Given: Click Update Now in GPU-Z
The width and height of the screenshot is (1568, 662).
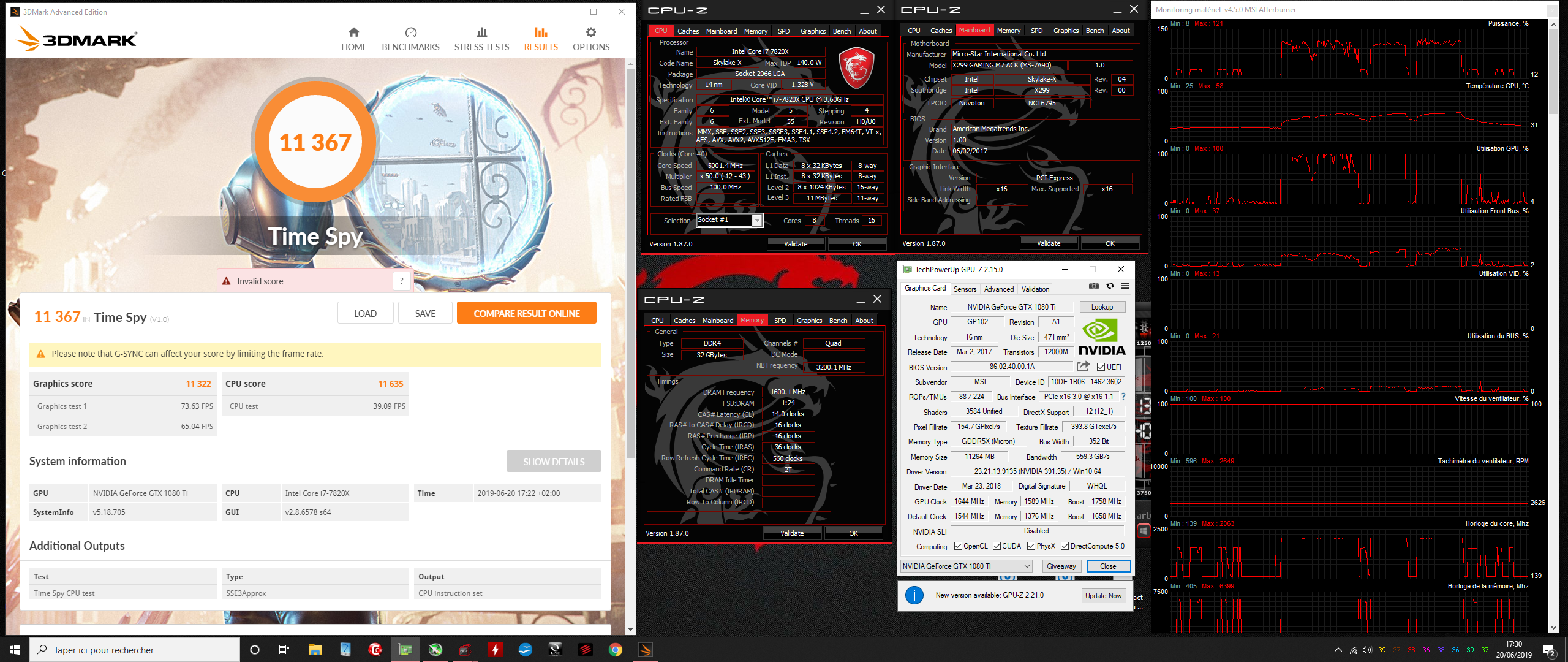Looking at the screenshot, I should (1104, 595).
